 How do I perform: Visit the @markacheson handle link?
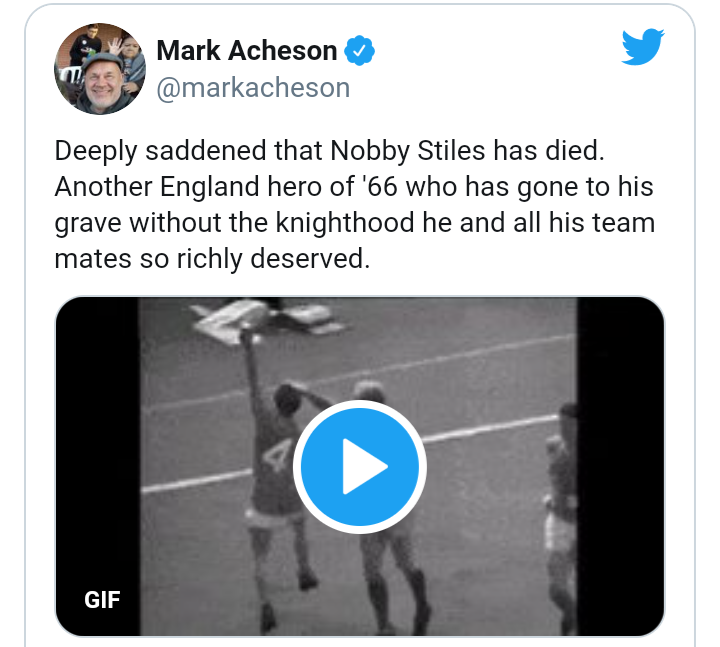coord(253,88)
